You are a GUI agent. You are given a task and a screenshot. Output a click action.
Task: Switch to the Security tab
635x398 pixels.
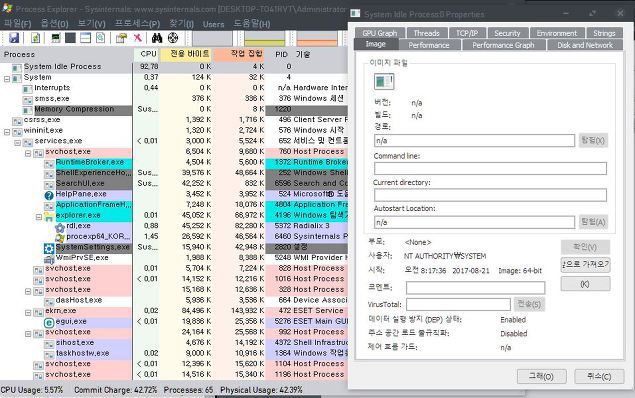(507, 33)
